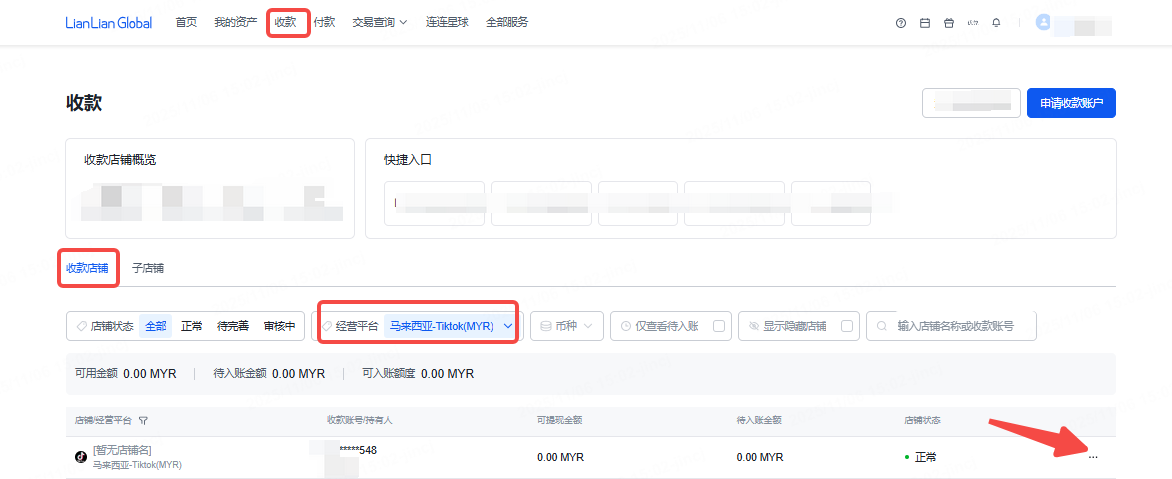Image resolution: width=1172 pixels, height=479 pixels.
Task: Open the 经营平台 马来西亚-Tiktok(MYR) dropdown
Action: pos(419,327)
